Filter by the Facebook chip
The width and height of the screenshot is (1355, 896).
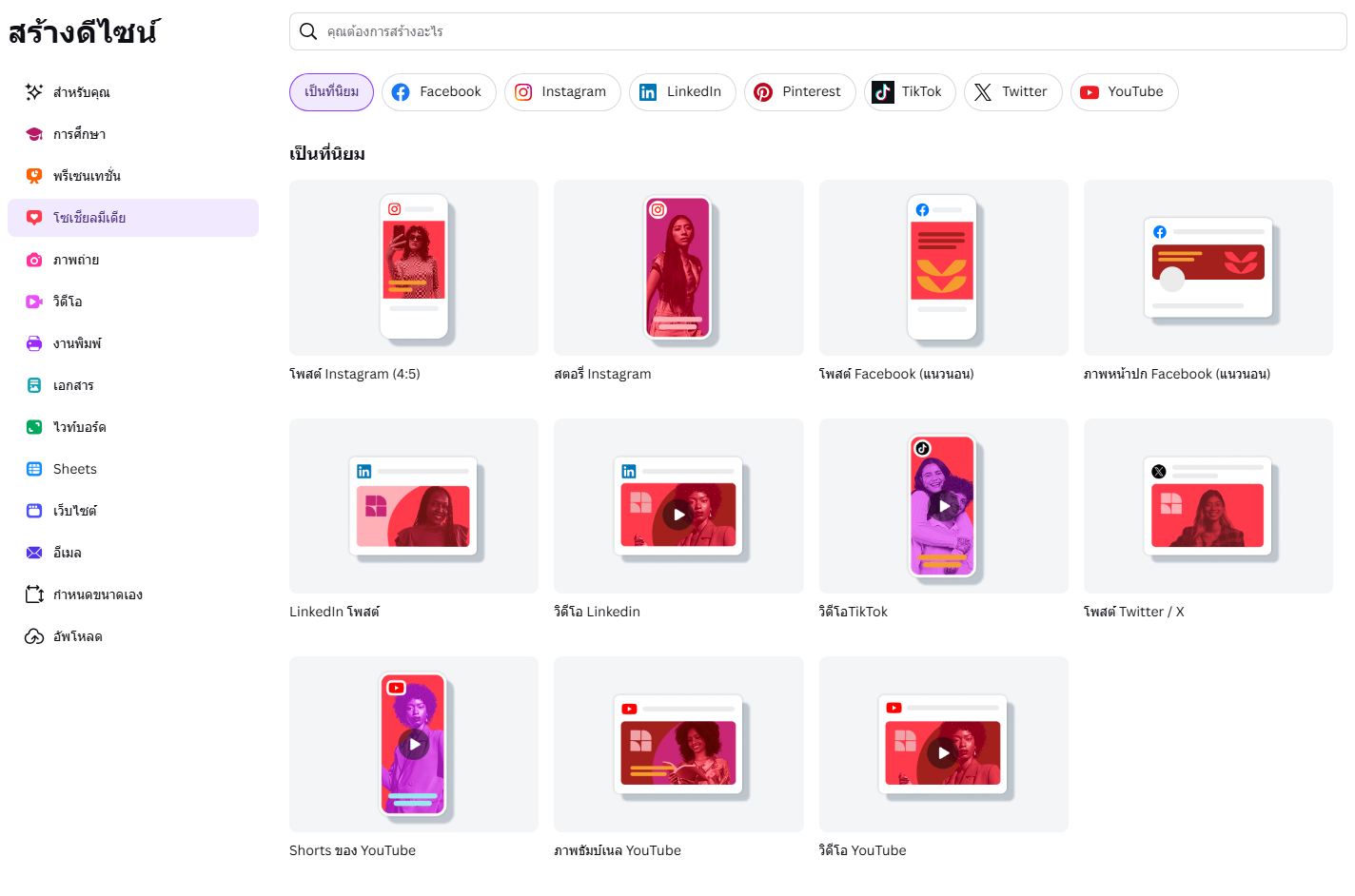439,92
